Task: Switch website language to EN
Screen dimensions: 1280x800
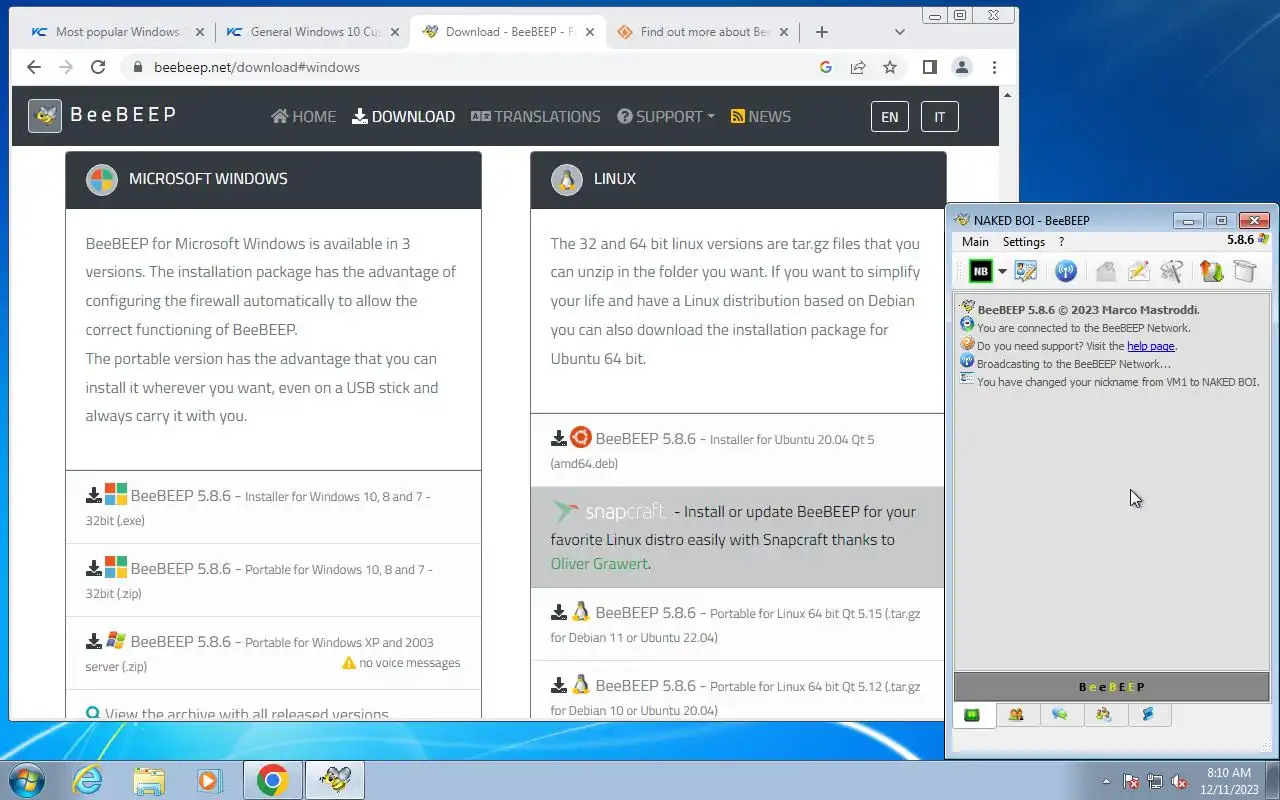Action: point(889,117)
